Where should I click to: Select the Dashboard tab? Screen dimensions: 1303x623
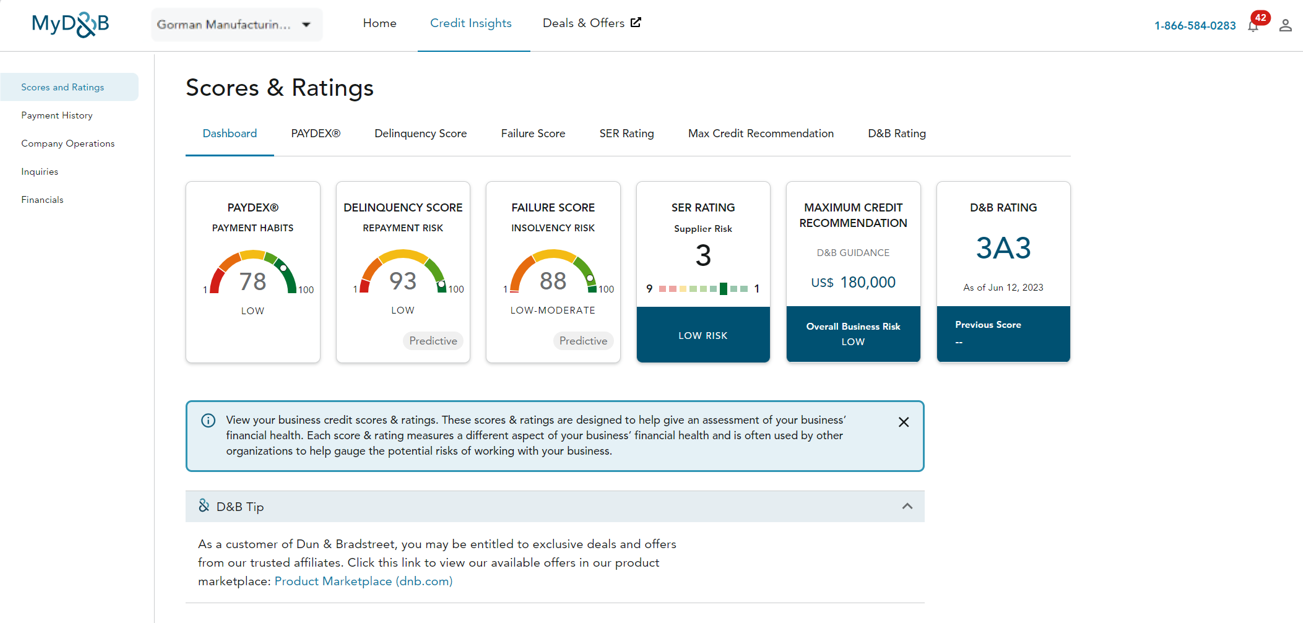[229, 134]
